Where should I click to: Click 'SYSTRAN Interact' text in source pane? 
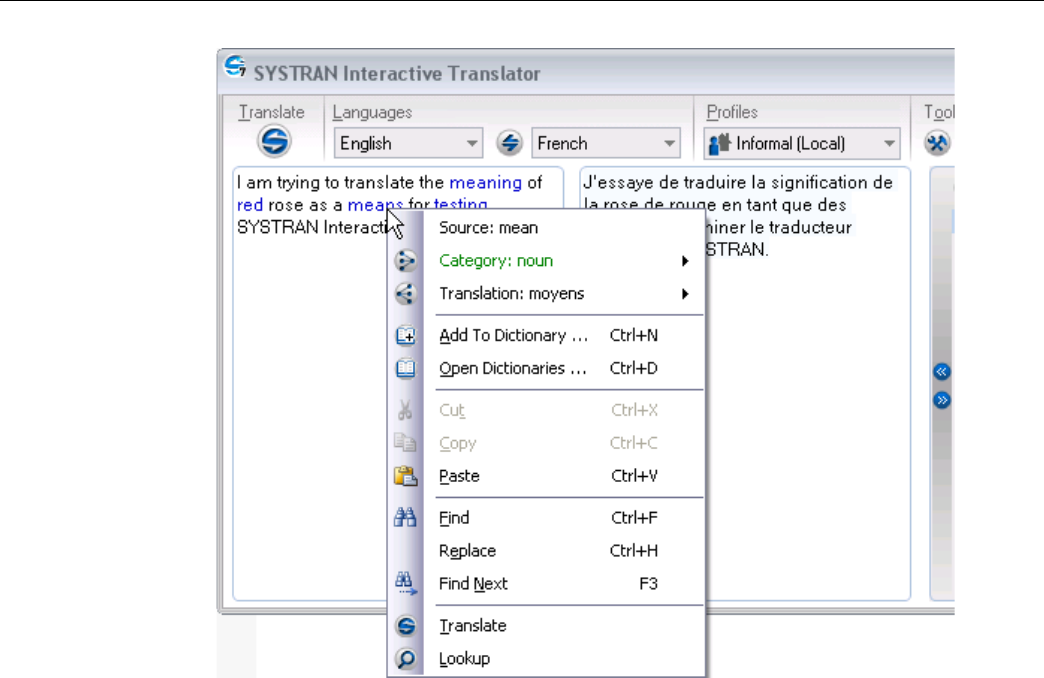pyautogui.click(x=310, y=227)
